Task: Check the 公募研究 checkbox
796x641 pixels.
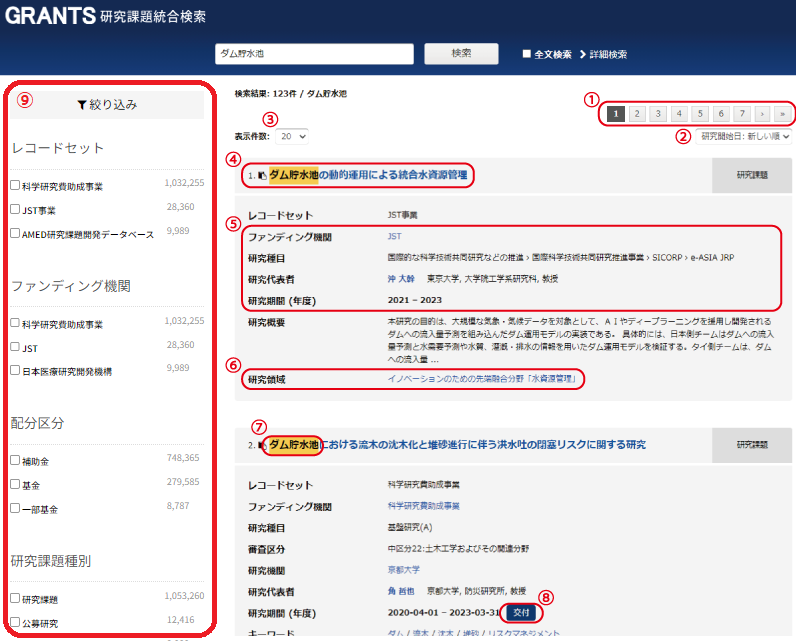Action: coord(15,622)
